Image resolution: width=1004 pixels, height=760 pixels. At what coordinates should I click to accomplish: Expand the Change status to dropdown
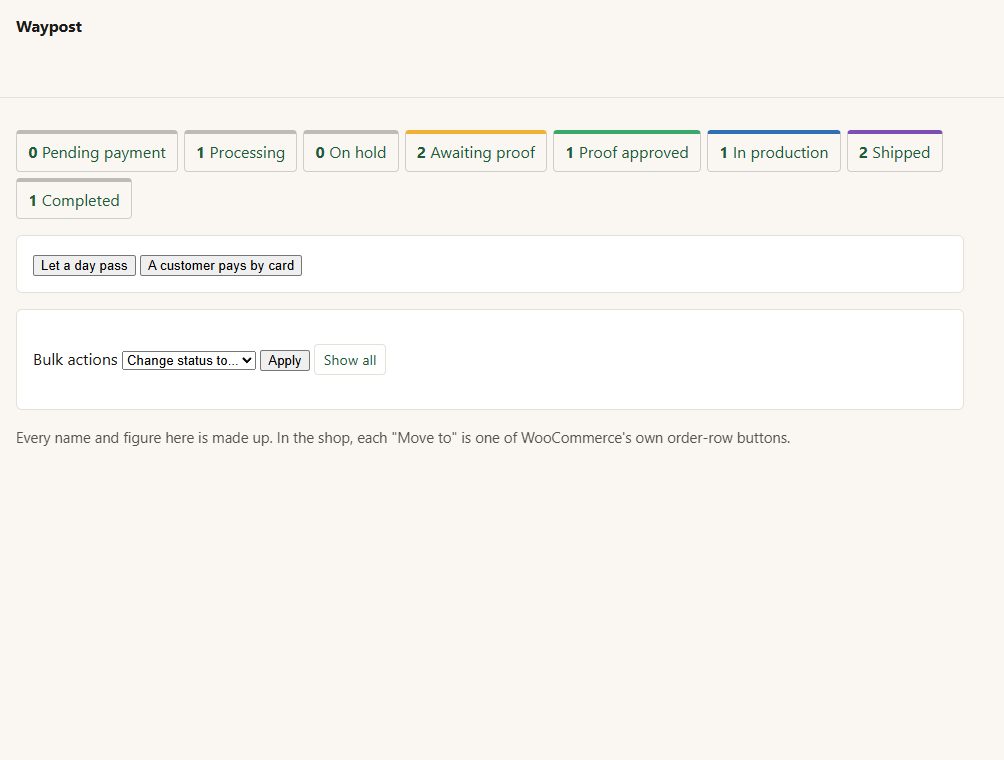pyautogui.click(x=189, y=360)
